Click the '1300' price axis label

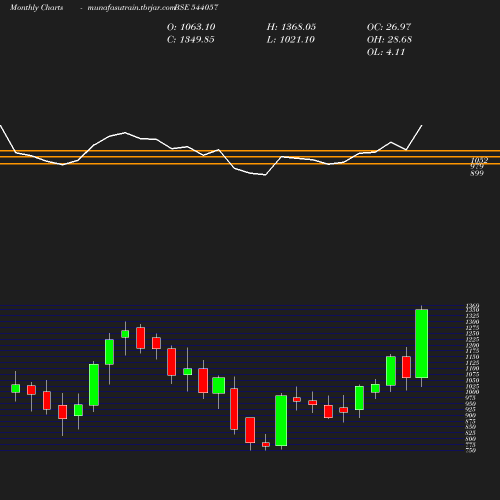pyautogui.click(x=472, y=322)
